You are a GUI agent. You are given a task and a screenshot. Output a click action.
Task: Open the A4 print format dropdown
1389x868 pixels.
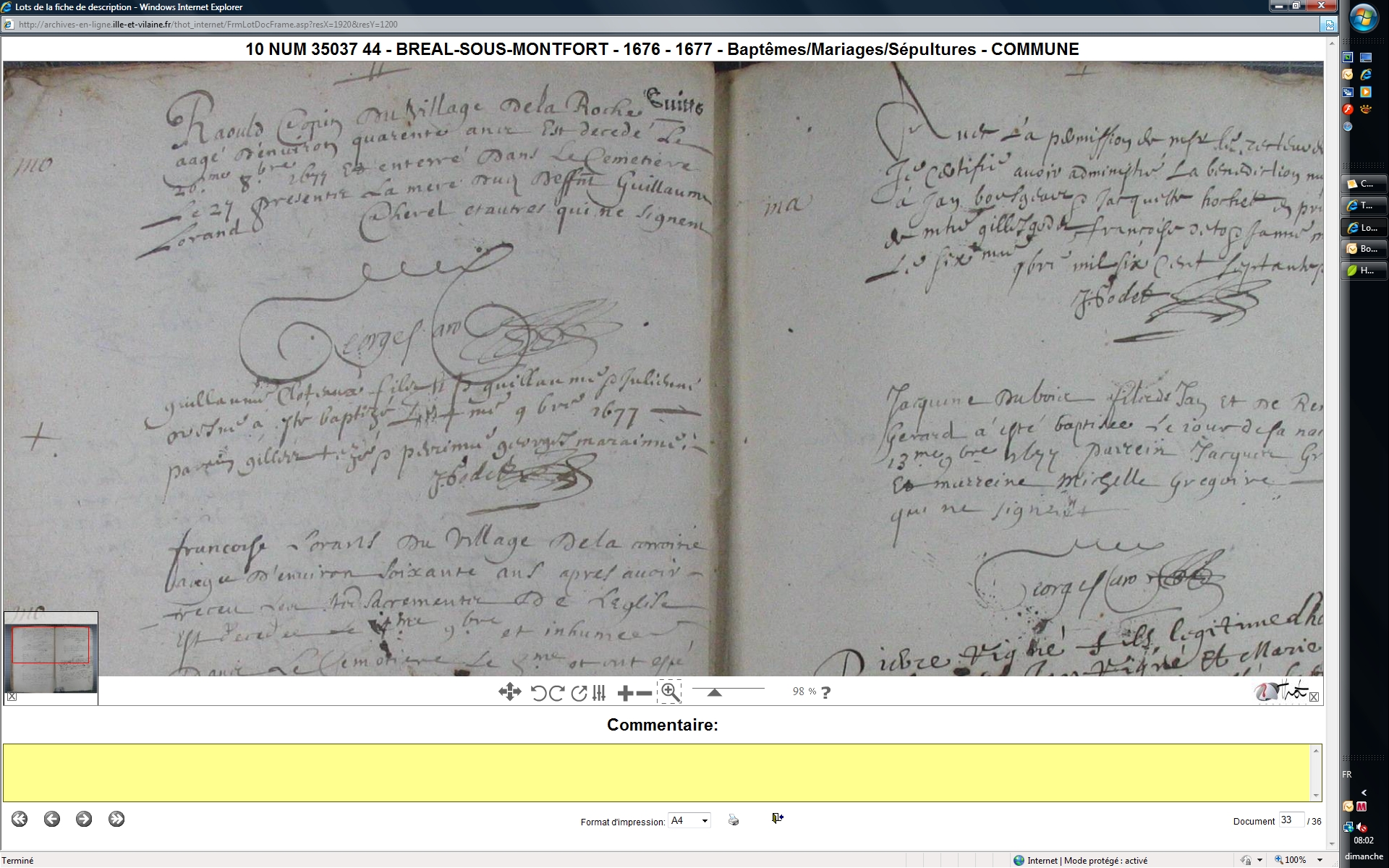[x=689, y=820]
